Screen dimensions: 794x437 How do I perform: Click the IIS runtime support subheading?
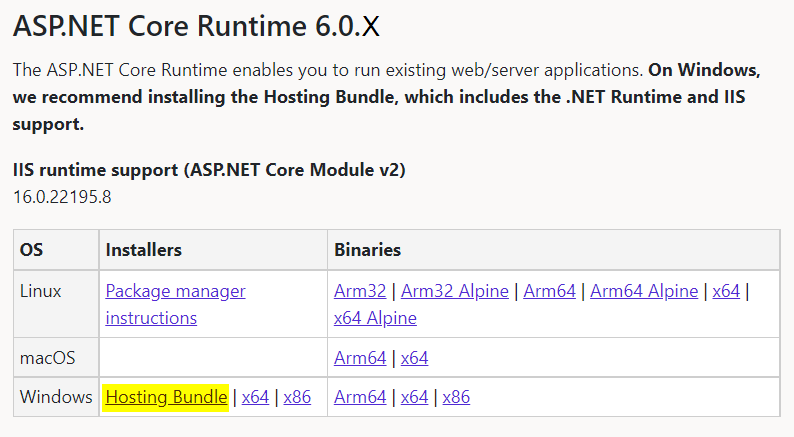(209, 170)
